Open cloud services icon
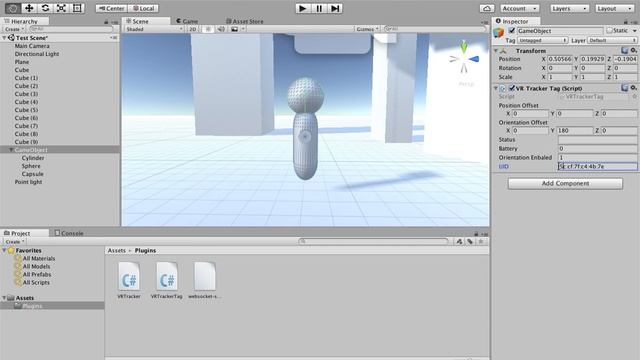Image resolution: width=640 pixels, height=360 pixels. (487, 9)
